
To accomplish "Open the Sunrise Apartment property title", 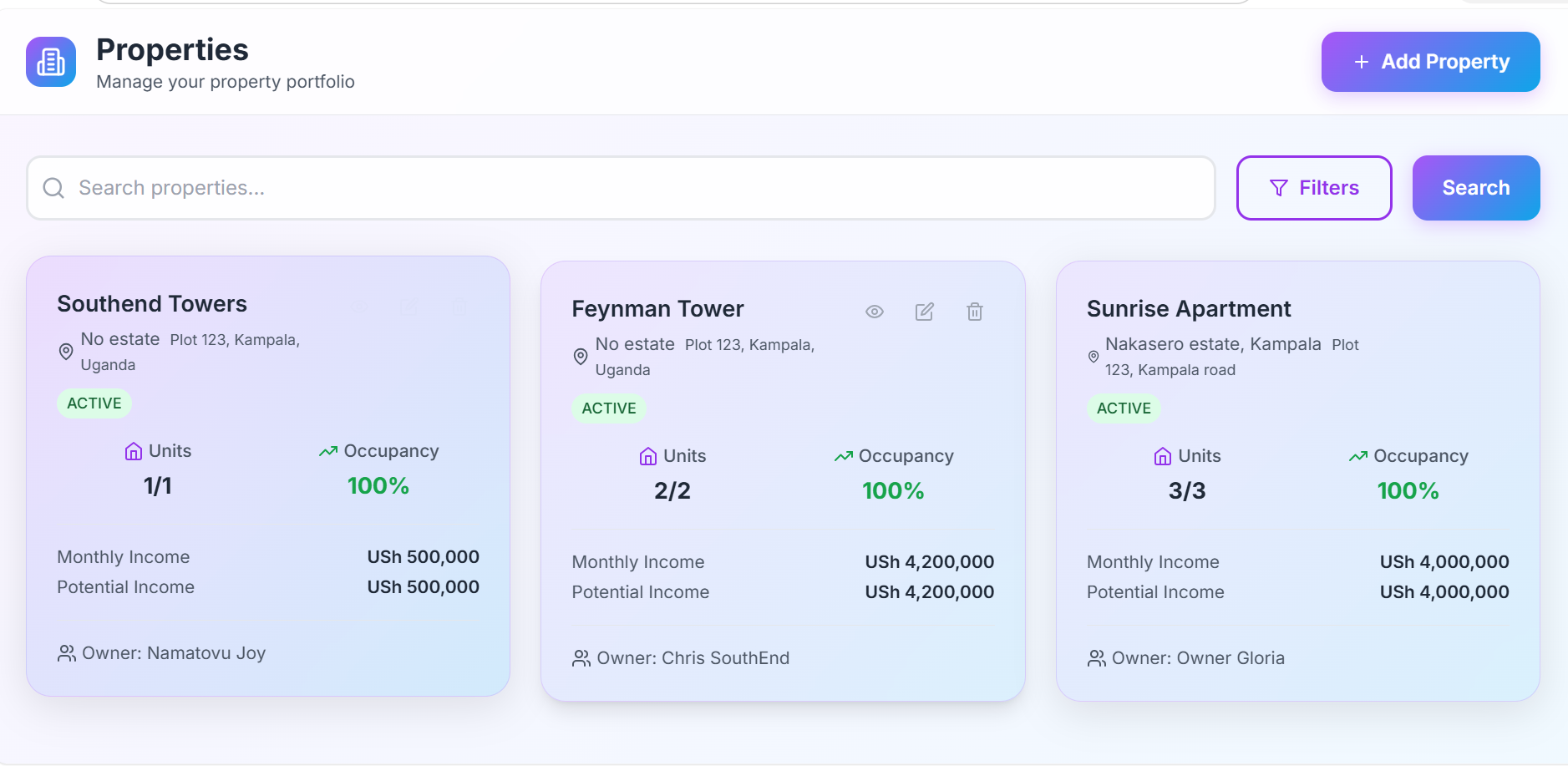I will tap(1189, 309).
